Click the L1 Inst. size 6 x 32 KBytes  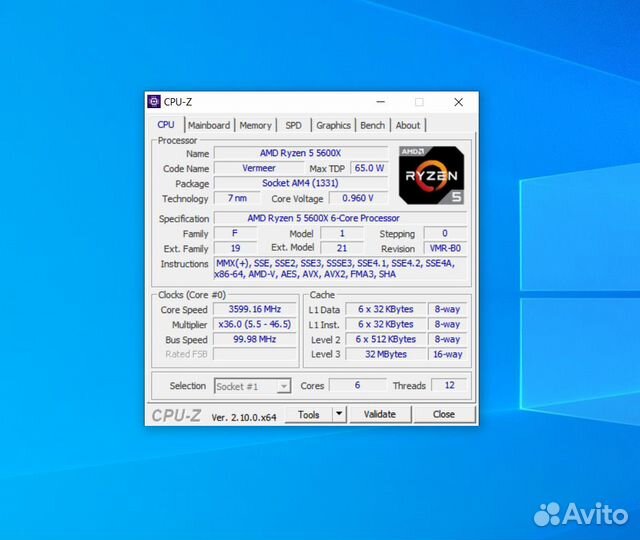(x=386, y=324)
